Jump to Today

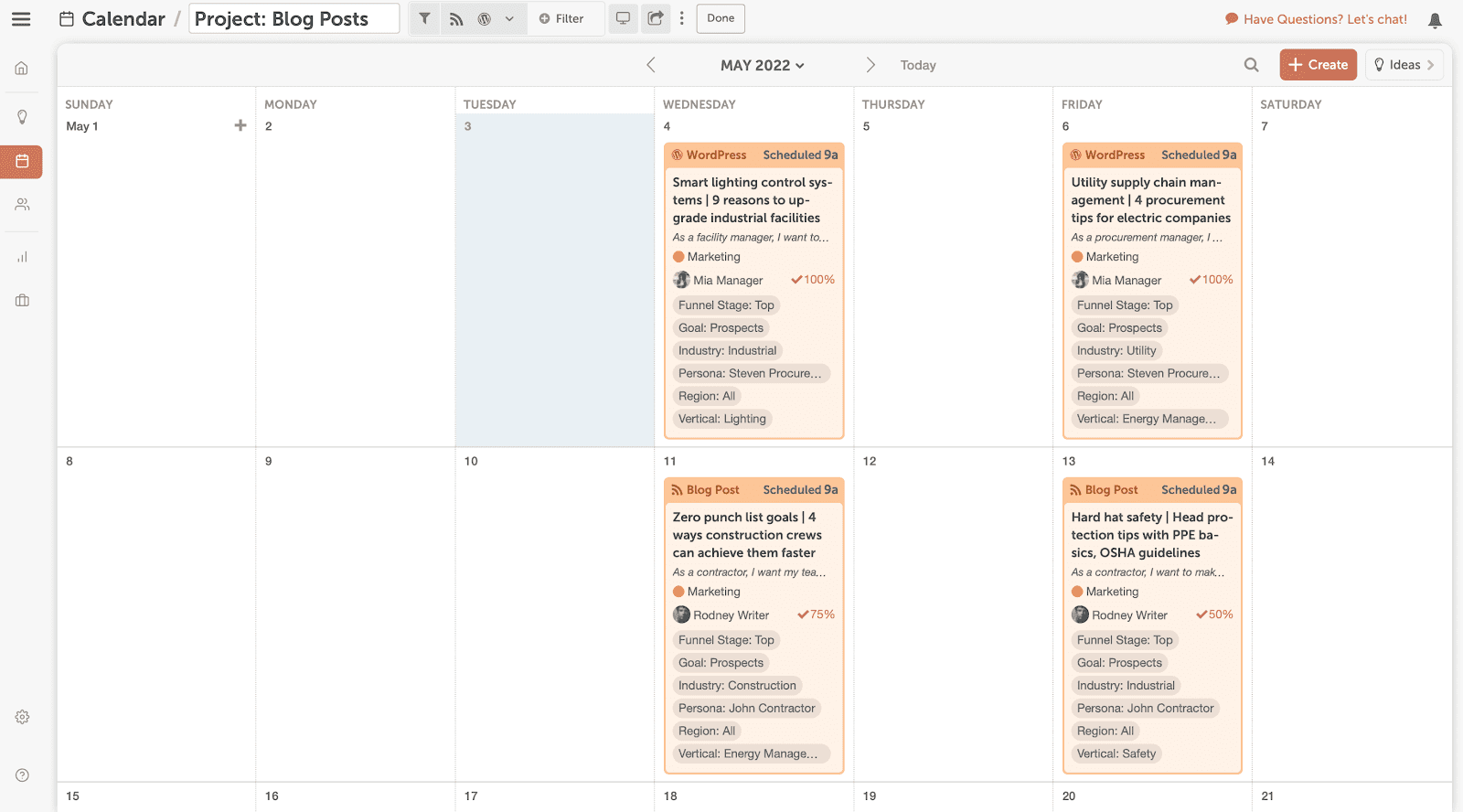coord(918,65)
